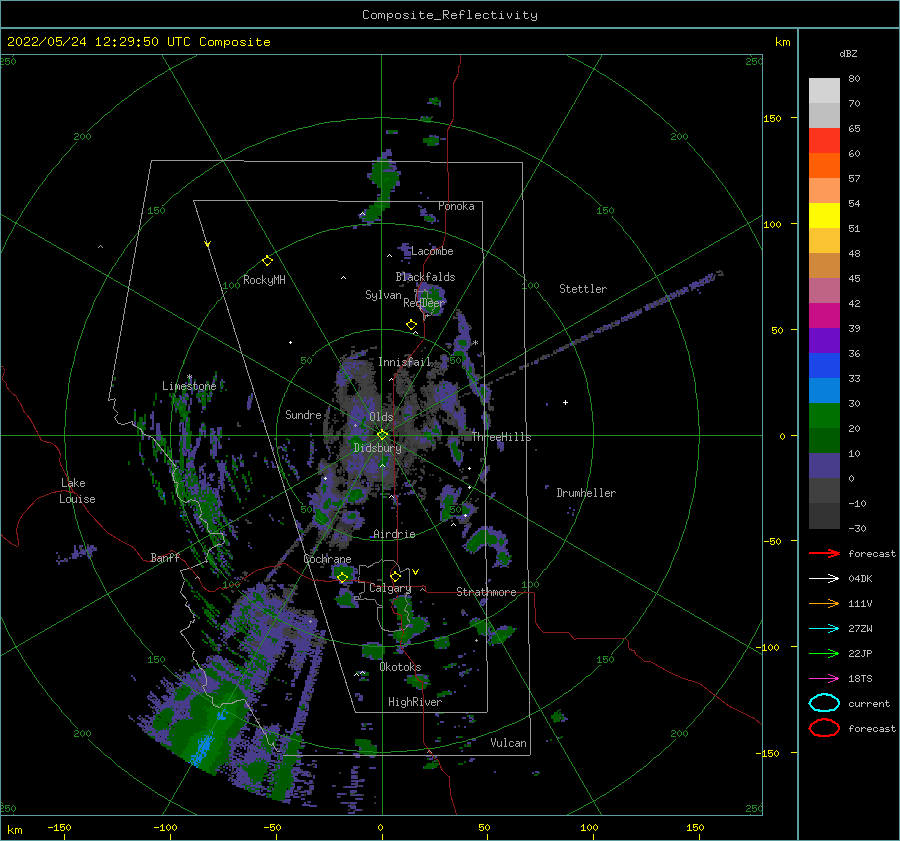Click the magenta 18TS arrow icon
This screenshot has width=900, height=841.
click(824, 679)
